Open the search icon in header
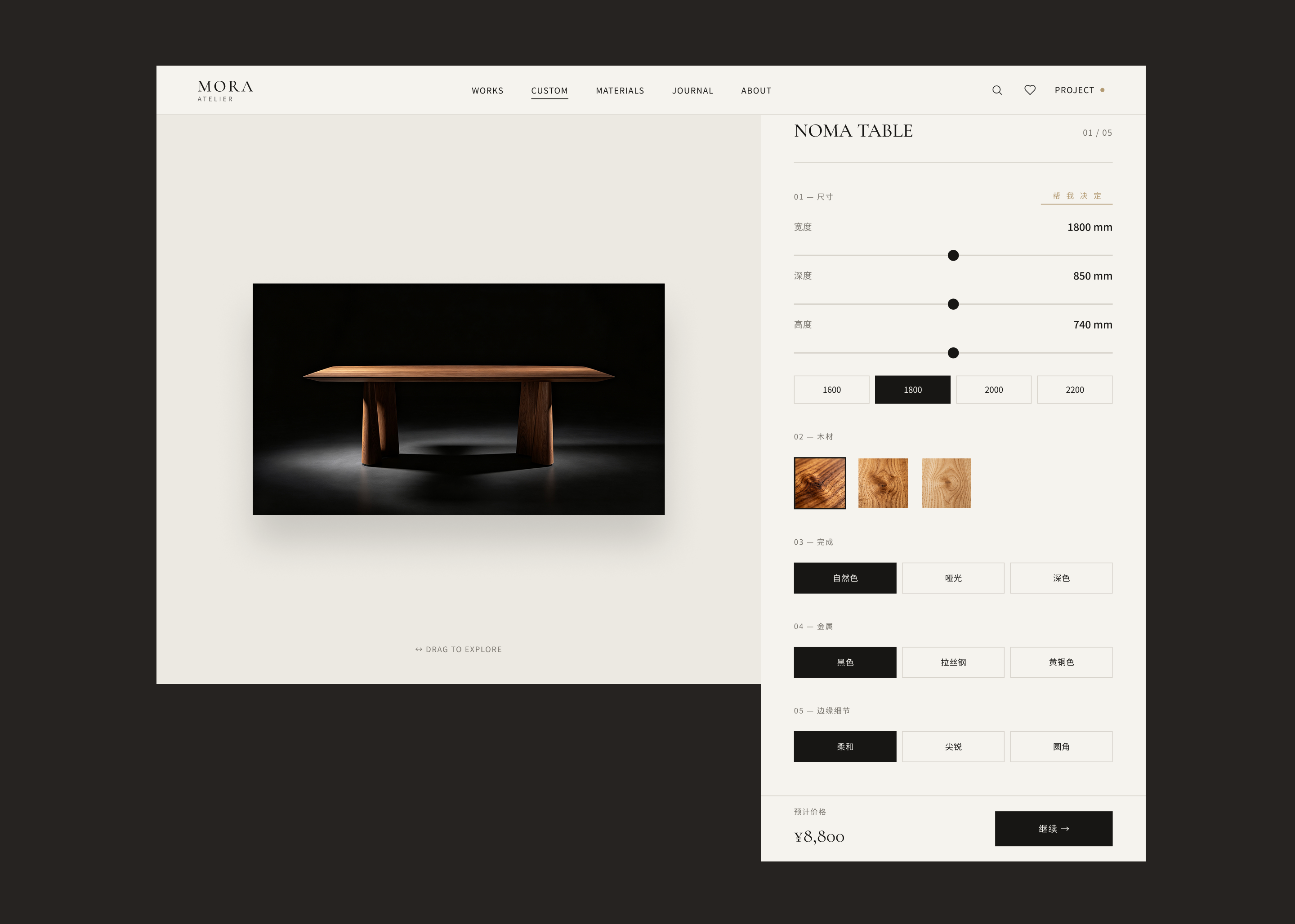Viewport: 1295px width, 924px height. (x=997, y=90)
